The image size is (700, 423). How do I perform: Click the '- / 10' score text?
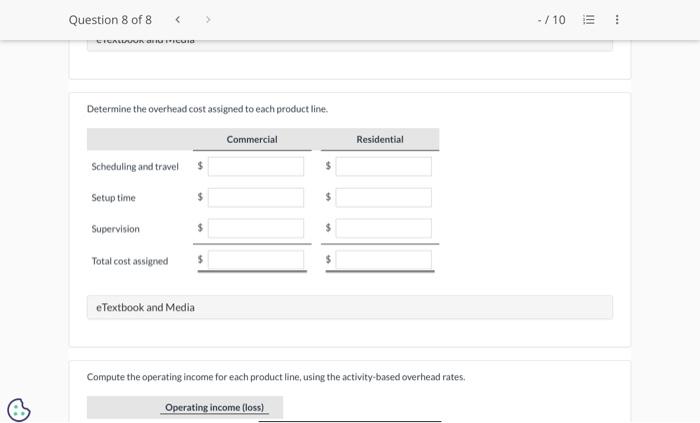click(551, 20)
